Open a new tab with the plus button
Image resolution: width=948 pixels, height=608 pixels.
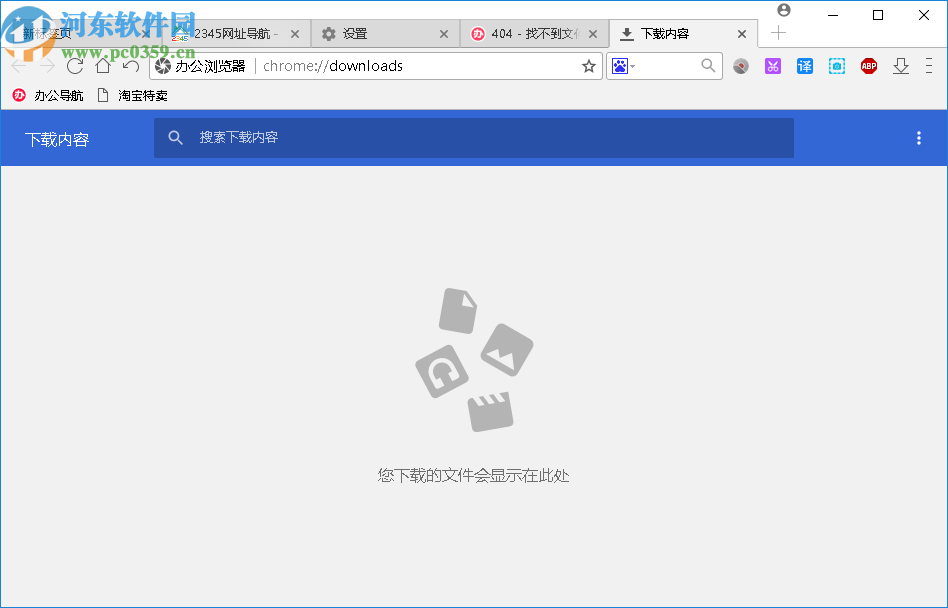click(x=778, y=33)
